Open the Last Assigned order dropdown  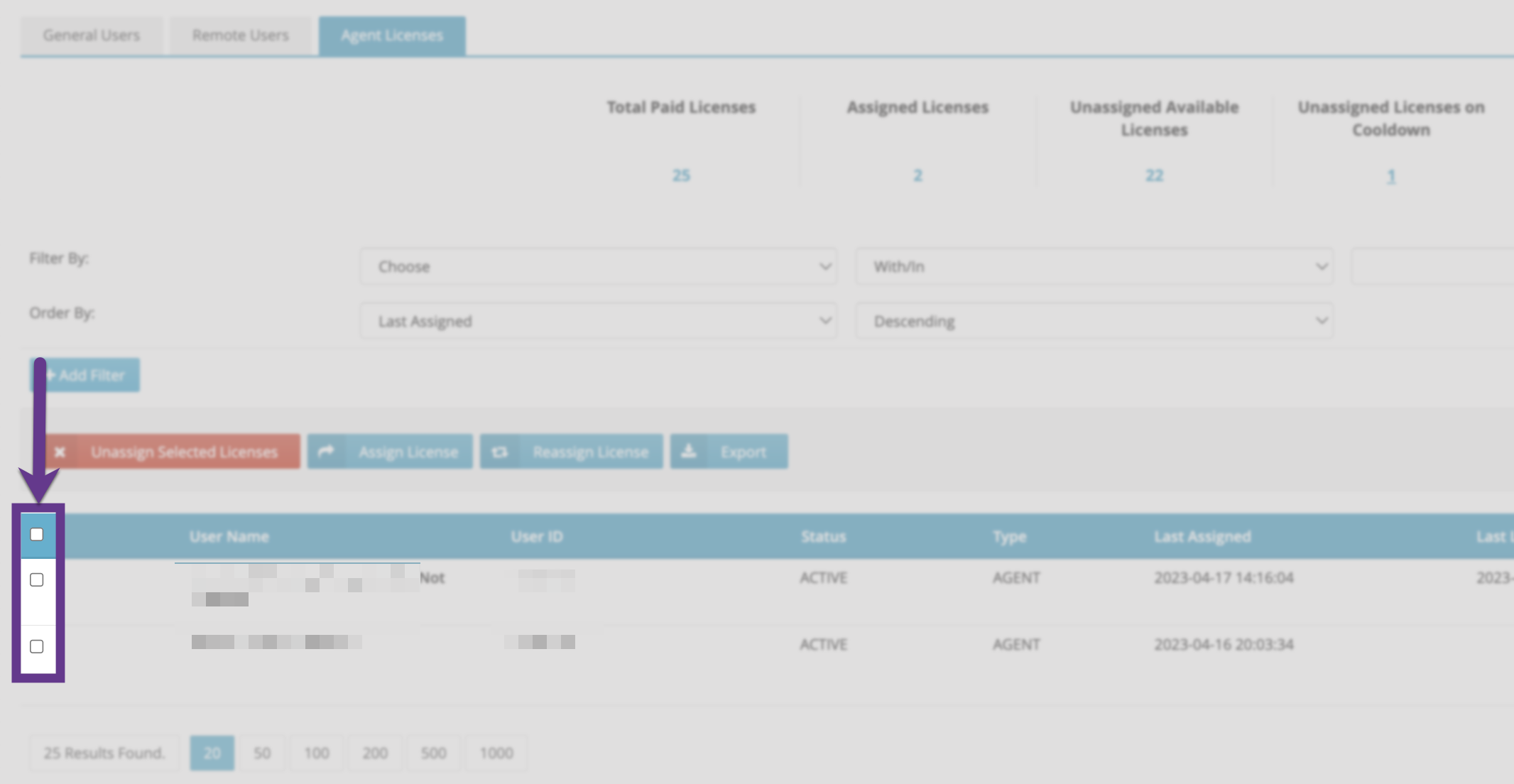[x=598, y=321]
